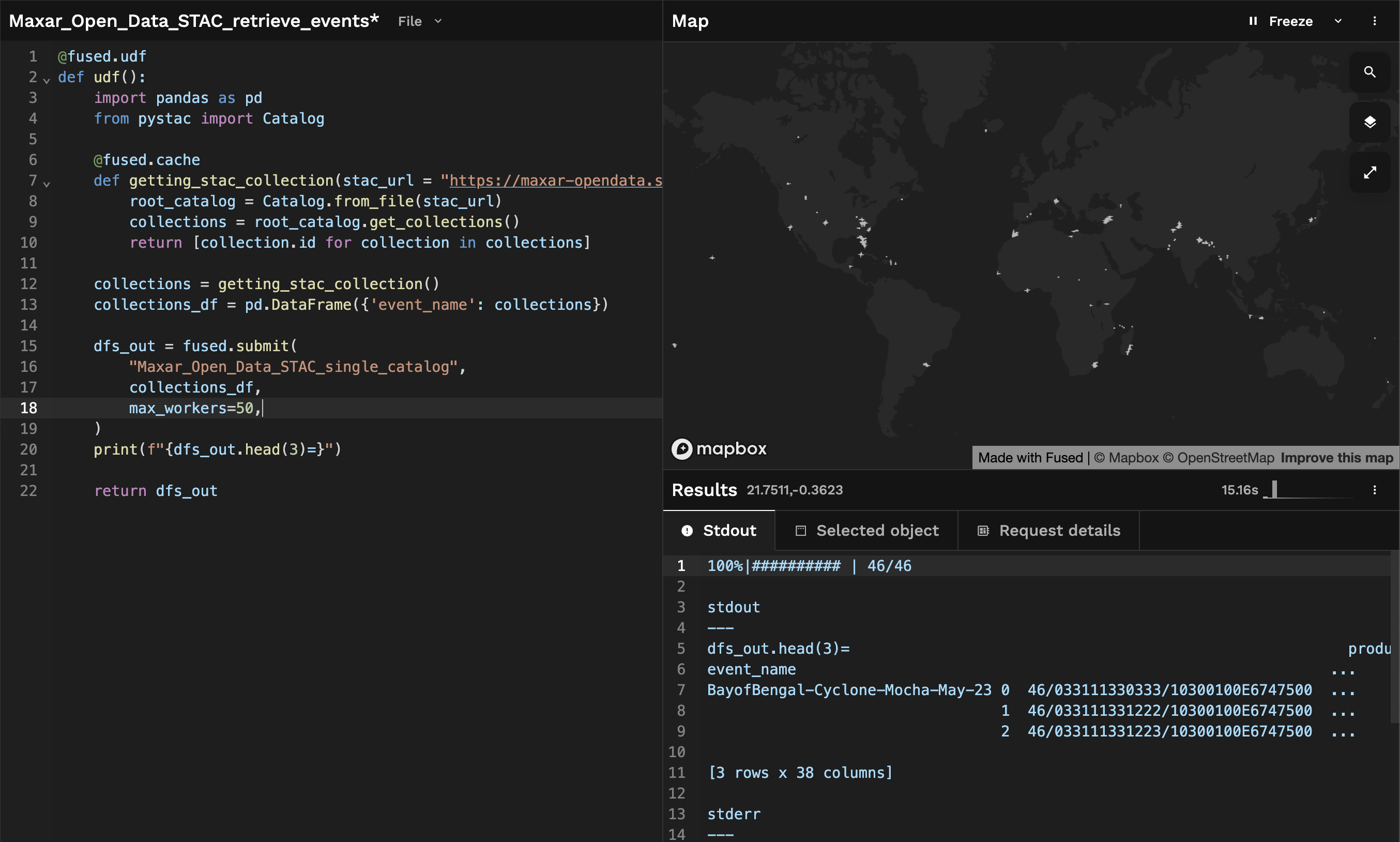Click the 46/033111330333 output row

[x=1170, y=690]
